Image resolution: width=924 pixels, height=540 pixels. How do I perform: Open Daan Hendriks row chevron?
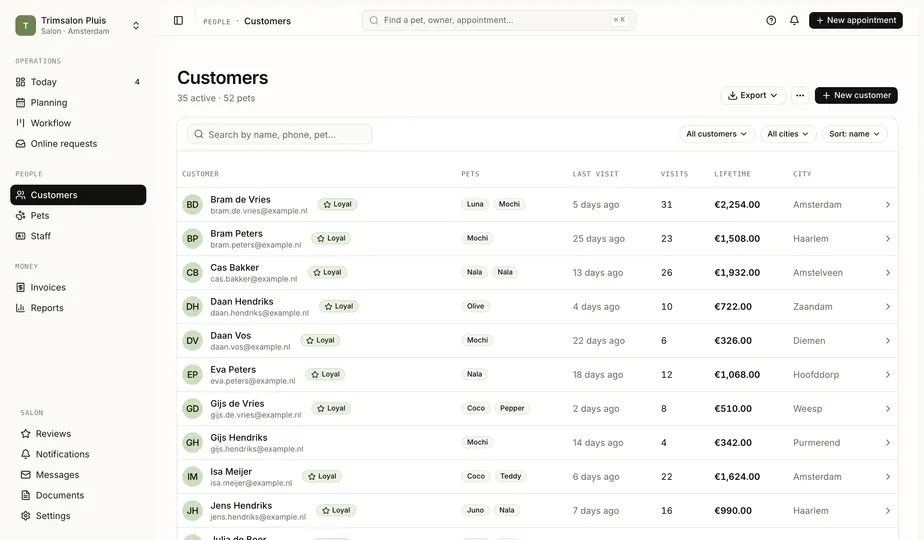pyautogui.click(x=887, y=307)
